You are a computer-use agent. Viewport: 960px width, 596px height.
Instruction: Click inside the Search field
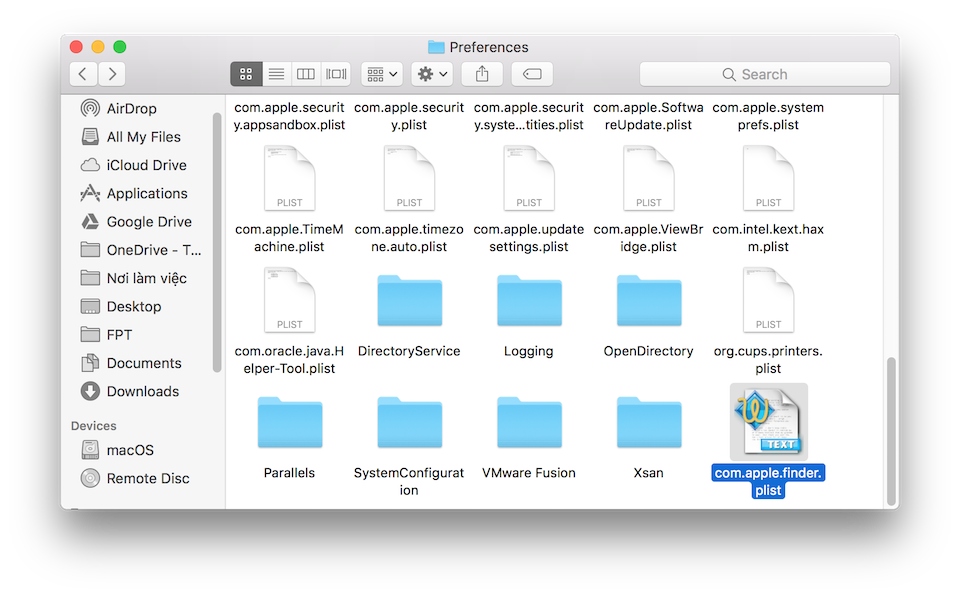[x=765, y=73]
